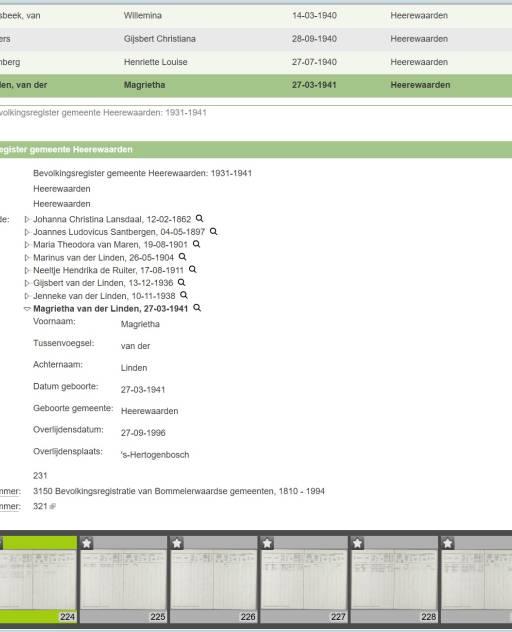Image resolution: width=512 pixels, height=632 pixels.
Task: Open scan thumbnail 224
Action: (38, 579)
